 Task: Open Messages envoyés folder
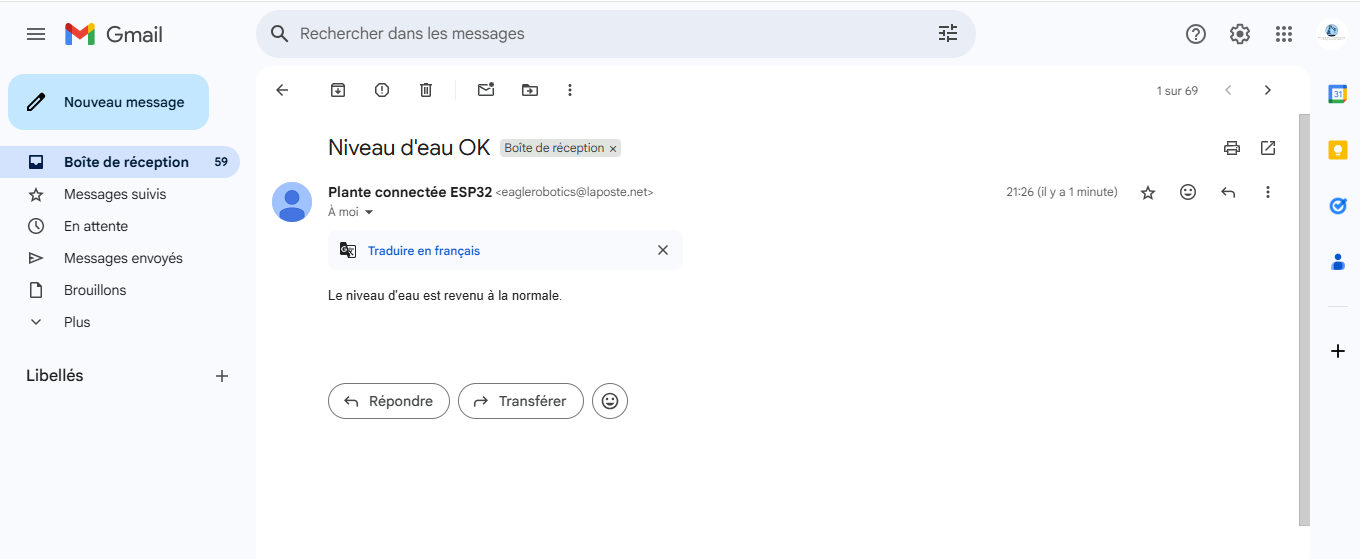(123, 258)
